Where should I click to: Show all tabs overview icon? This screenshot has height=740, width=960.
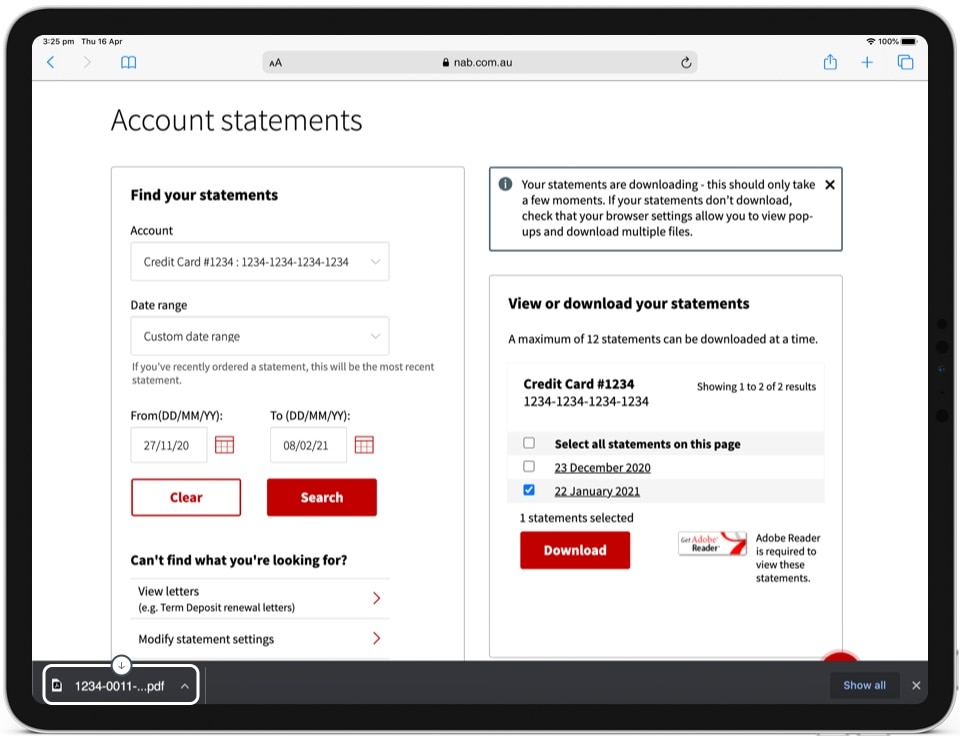tap(905, 62)
